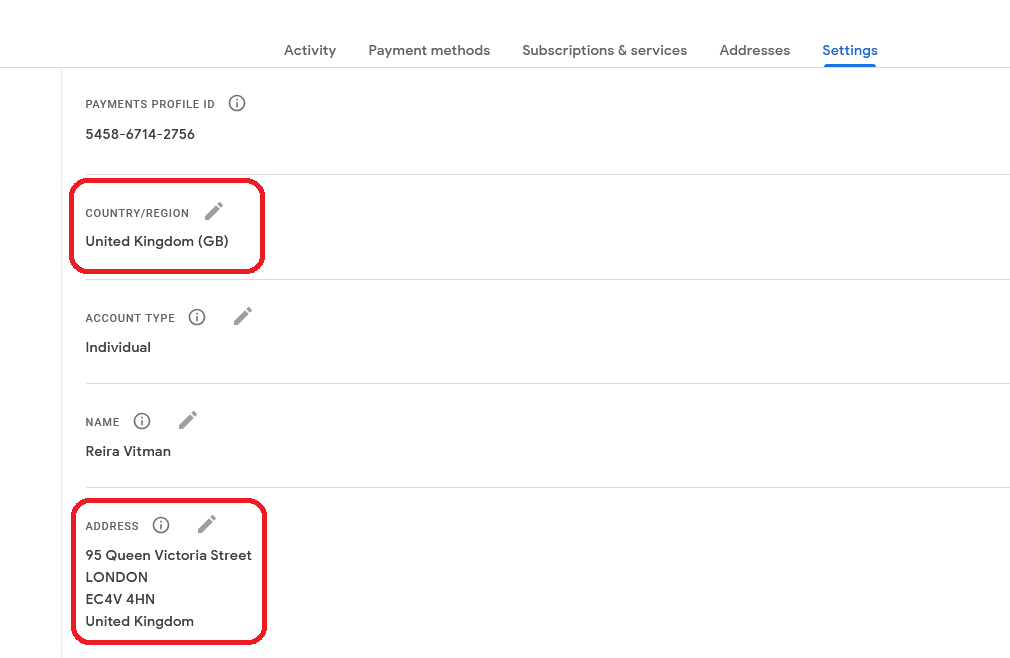
Task: Click the United Kingdom (GB) value
Action: tap(157, 241)
